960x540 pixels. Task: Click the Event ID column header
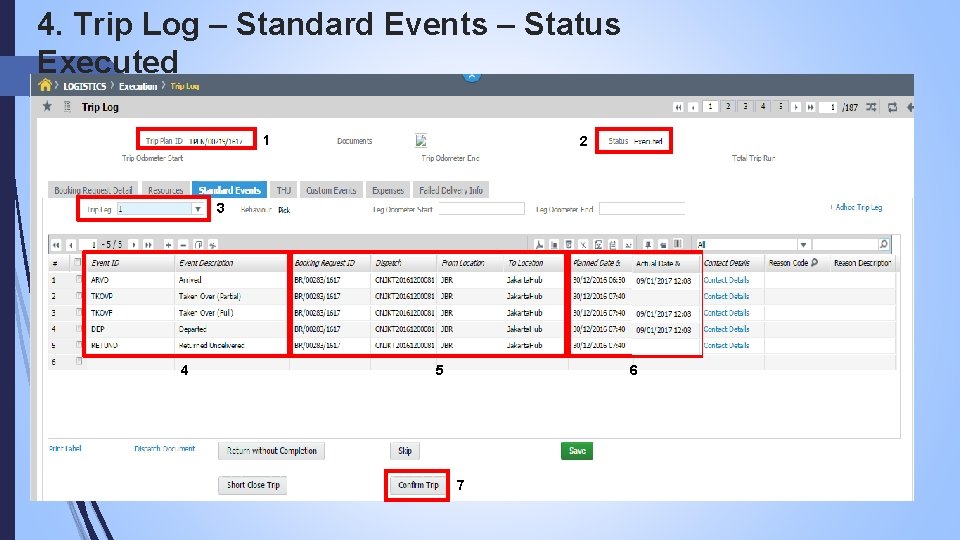[x=130, y=263]
